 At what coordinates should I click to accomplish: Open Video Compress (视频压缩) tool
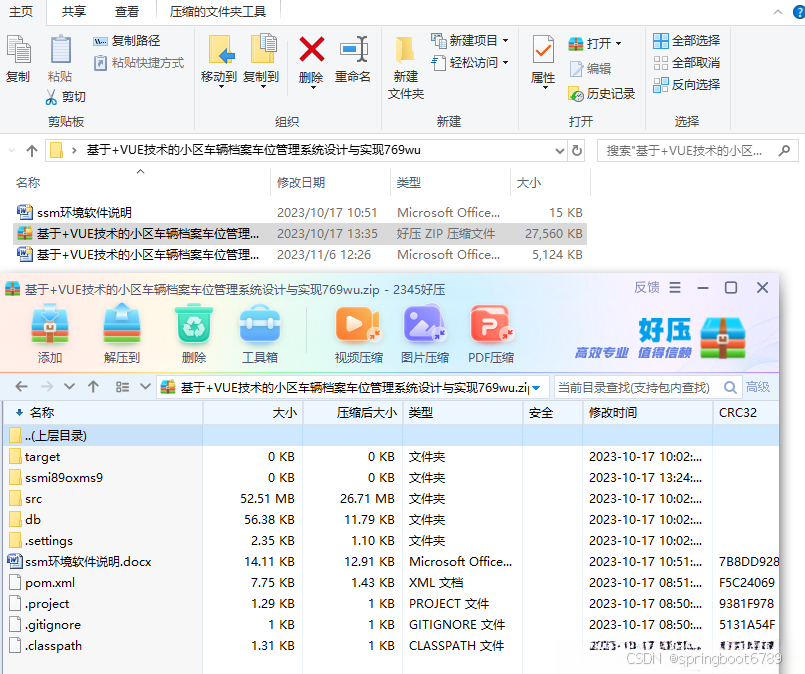pos(358,335)
